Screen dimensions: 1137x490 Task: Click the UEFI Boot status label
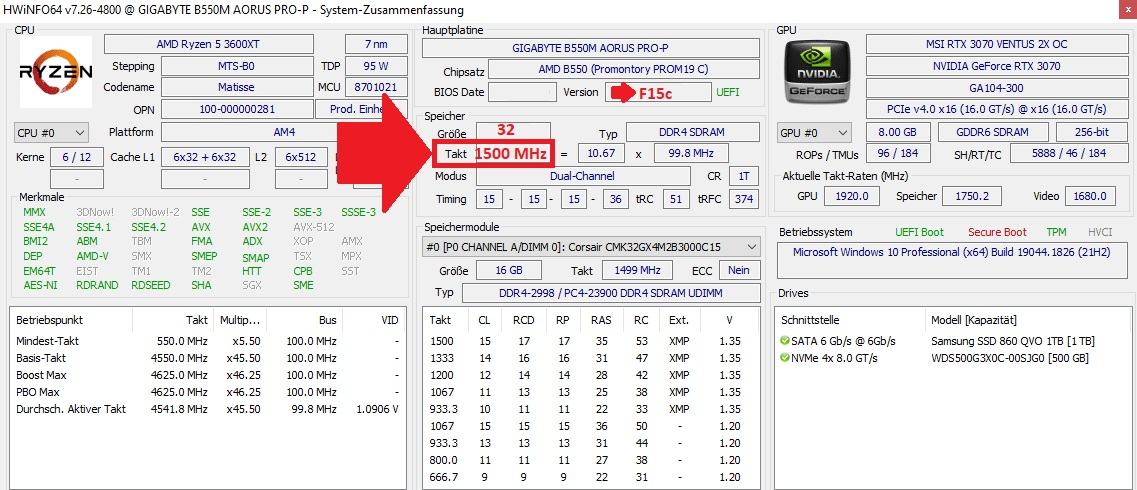point(919,233)
